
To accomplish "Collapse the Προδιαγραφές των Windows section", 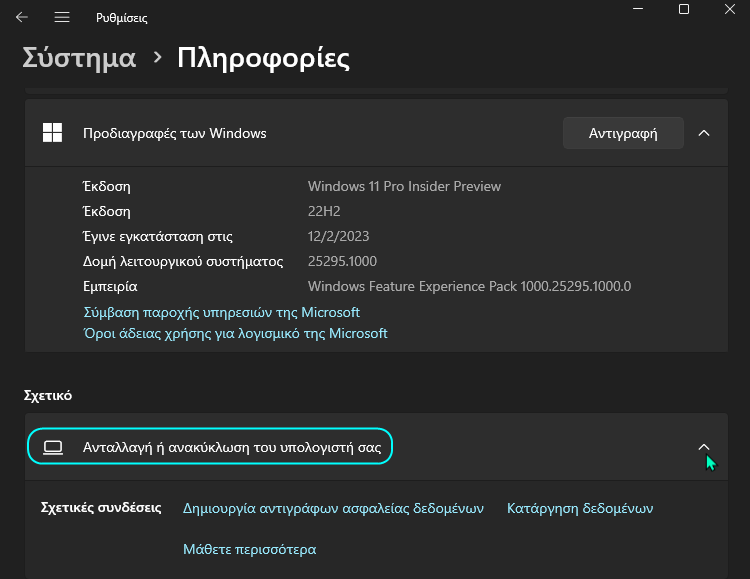I will point(704,133).
